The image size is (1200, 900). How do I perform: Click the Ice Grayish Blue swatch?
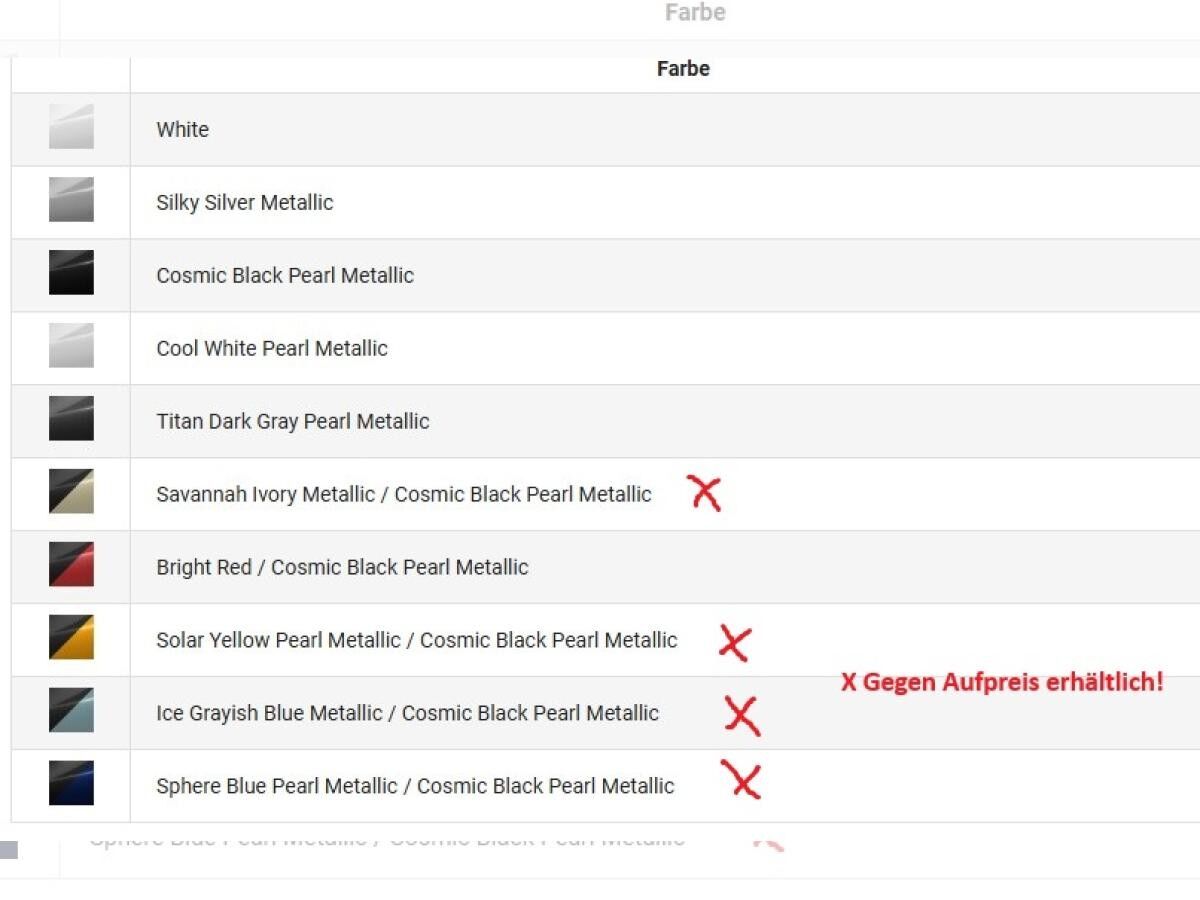point(71,711)
